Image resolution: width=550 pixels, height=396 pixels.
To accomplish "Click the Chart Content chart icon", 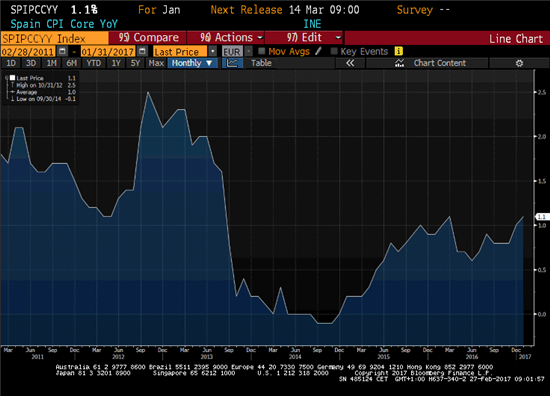I will pos(400,63).
